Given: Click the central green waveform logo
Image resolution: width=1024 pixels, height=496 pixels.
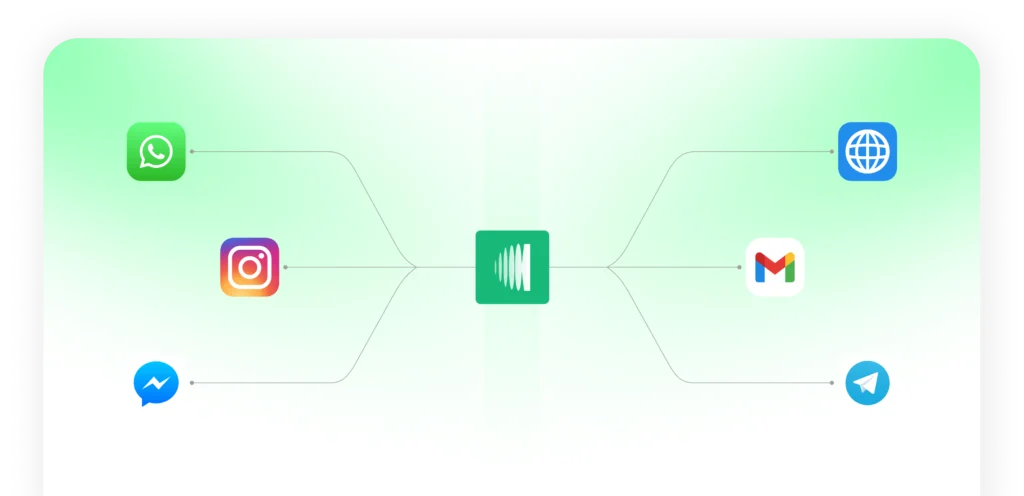Looking at the screenshot, I should [512, 267].
